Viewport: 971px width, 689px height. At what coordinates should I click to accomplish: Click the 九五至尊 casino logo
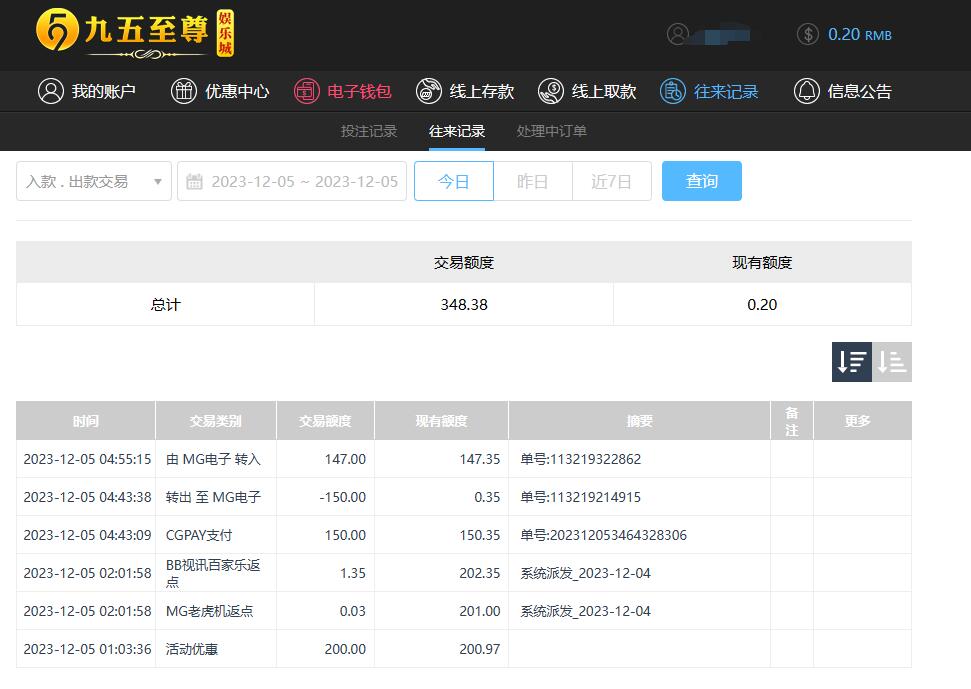(134, 33)
